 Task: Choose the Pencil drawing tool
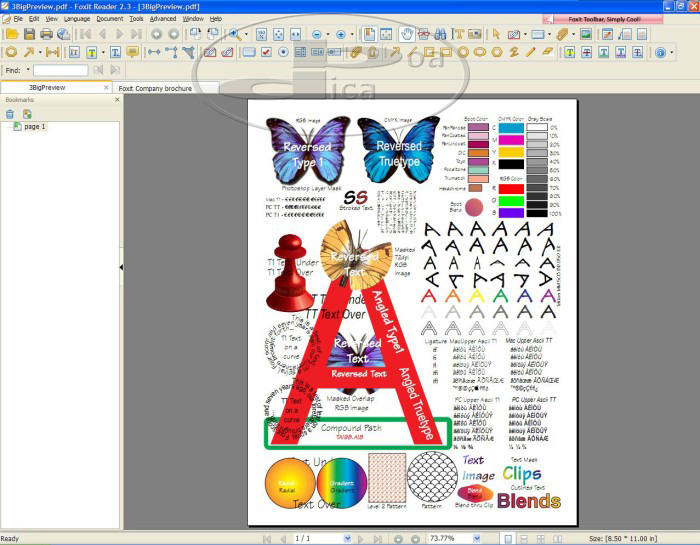(530, 52)
